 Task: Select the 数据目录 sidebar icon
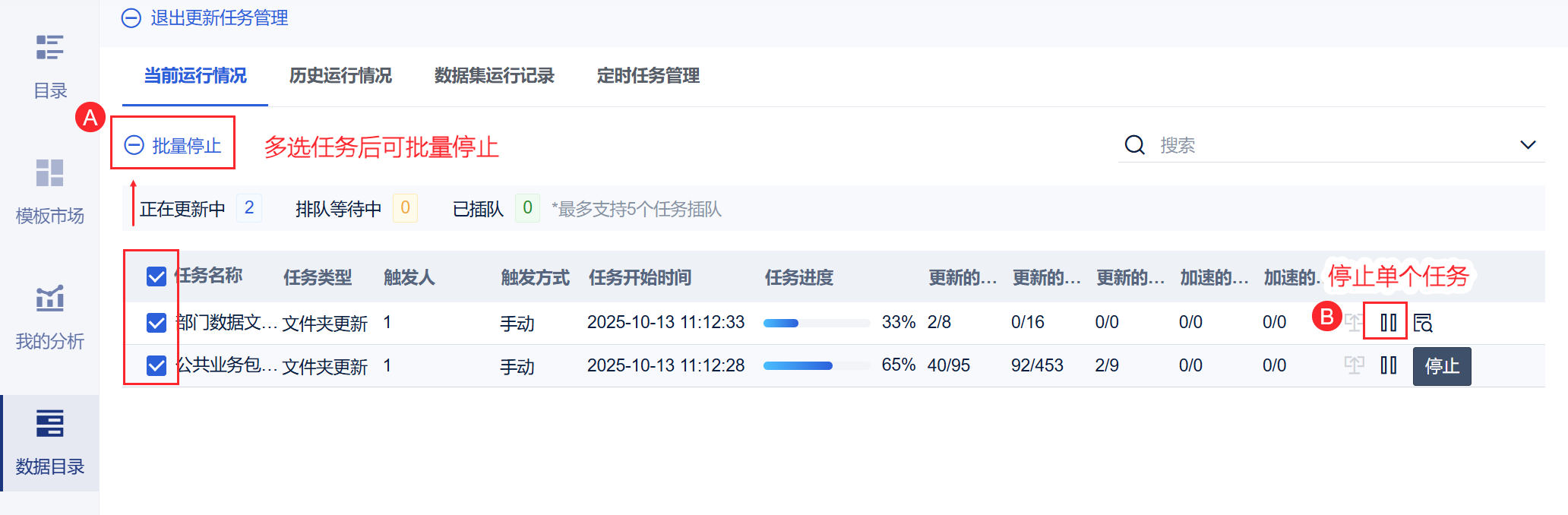coord(50,424)
